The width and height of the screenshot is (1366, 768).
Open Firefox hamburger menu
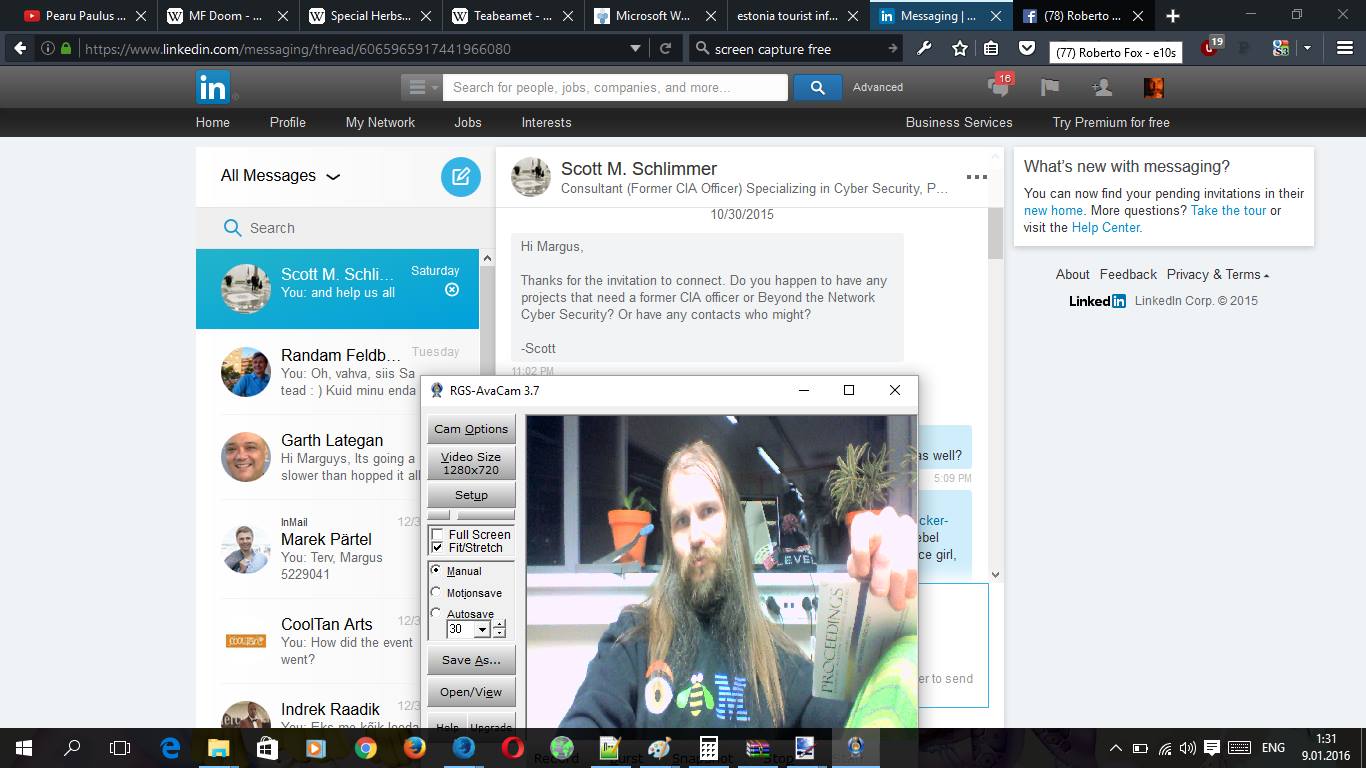1345,48
